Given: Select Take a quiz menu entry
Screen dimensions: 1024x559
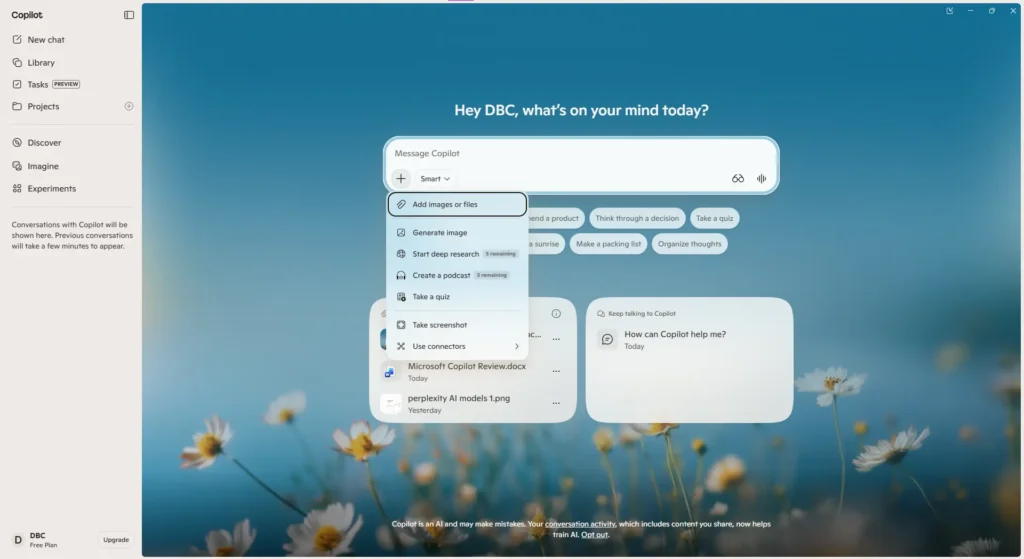Looking at the screenshot, I should point(457,296).
